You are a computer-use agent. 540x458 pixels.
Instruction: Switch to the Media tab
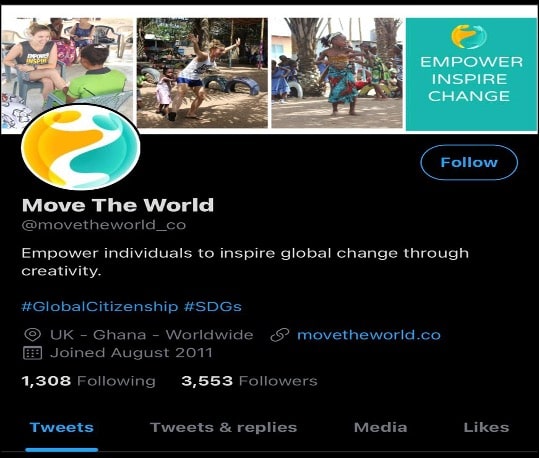click(381, 427)
